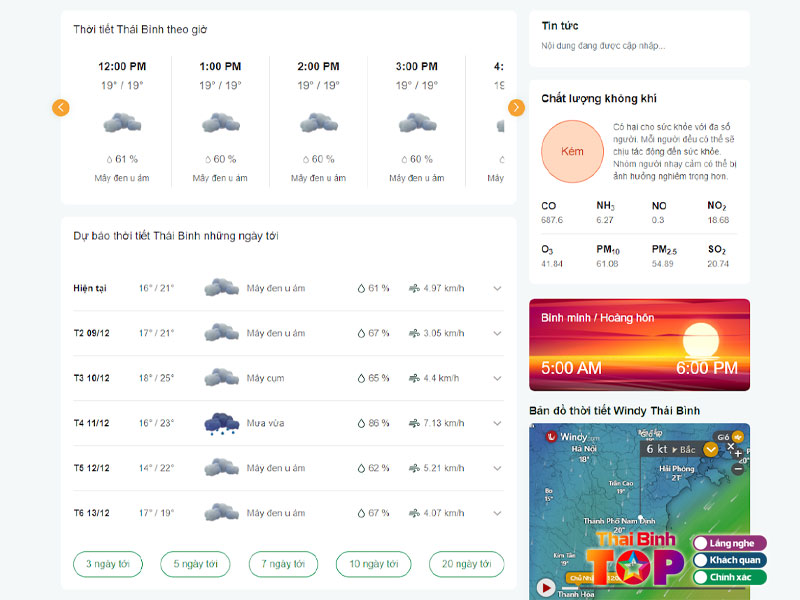Click the Bình minh / Hoàng hôn sunset banner
This screenshot has height=600, width=800.
(639, 345)
